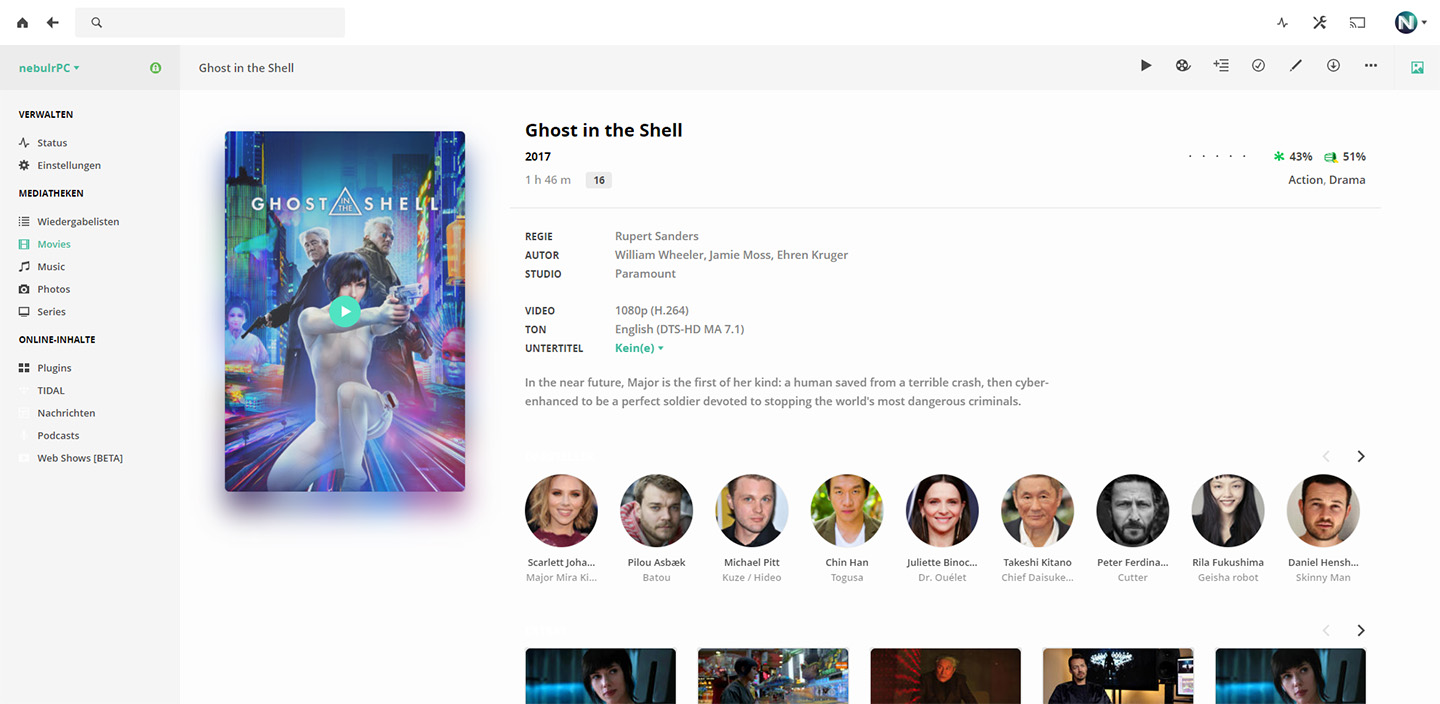Open writer Jamie Moss link

click(740, 255)
